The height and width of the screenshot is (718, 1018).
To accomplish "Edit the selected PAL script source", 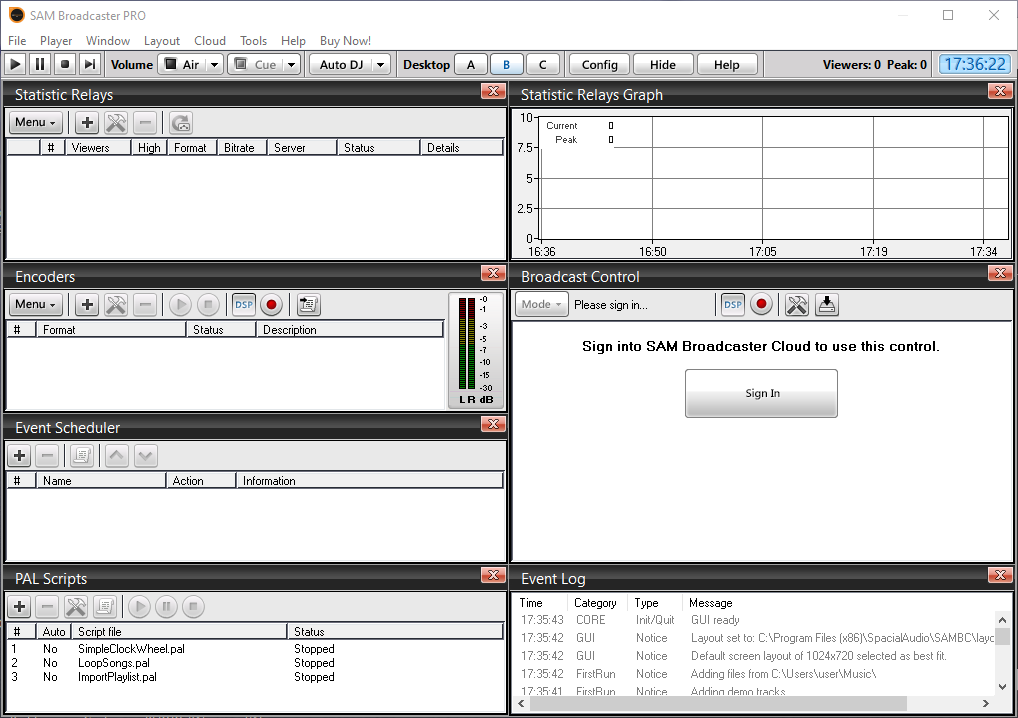I will pos(105,606).
